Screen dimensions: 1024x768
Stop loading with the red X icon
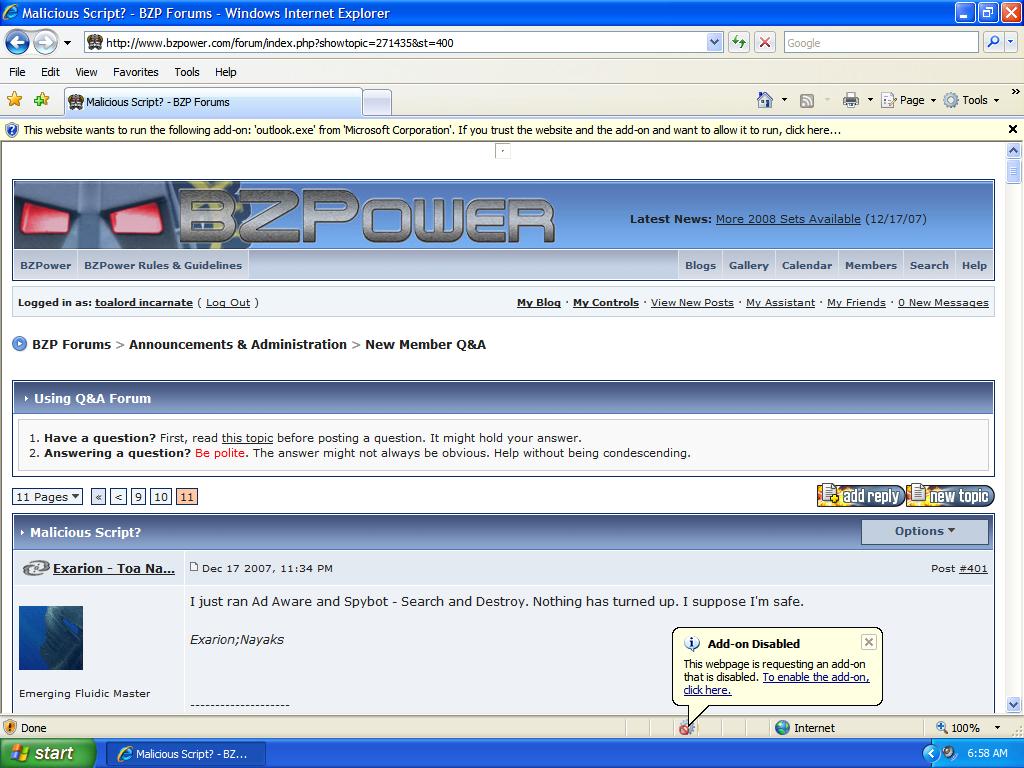point(765,43)
